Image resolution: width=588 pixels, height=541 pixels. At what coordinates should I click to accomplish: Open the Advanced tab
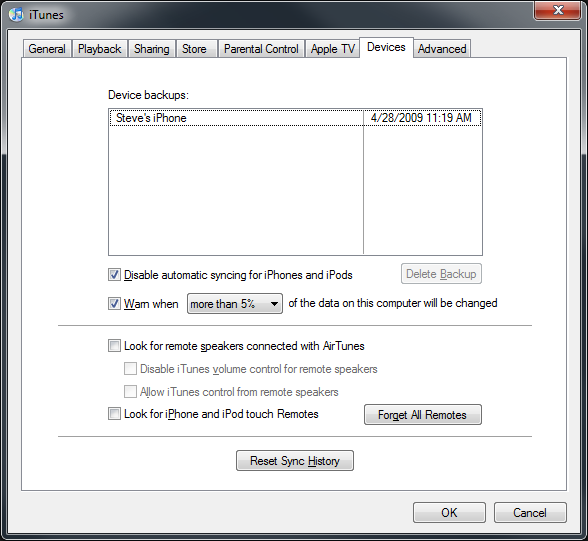442,49
